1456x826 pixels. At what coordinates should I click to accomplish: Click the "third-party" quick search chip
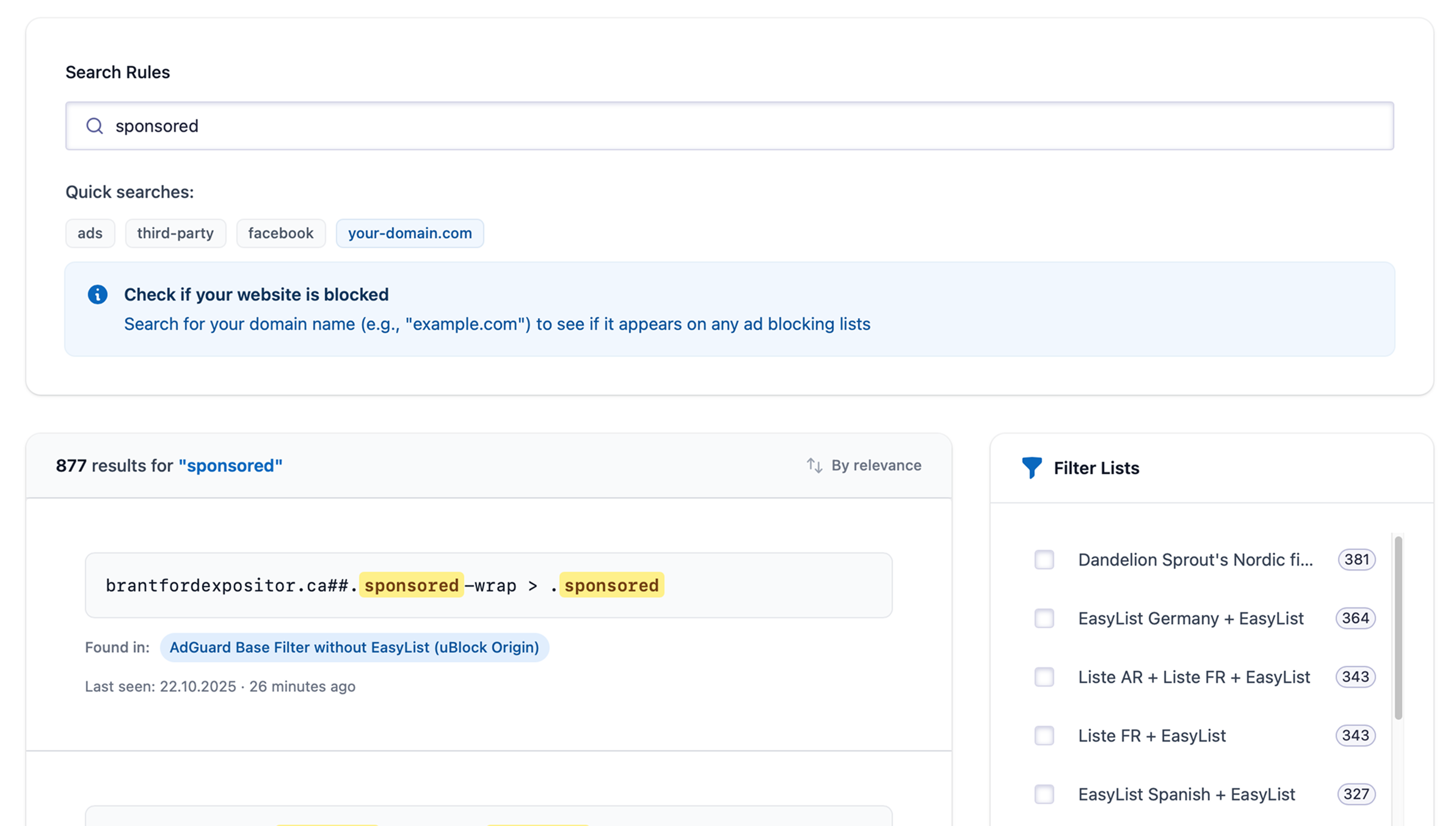coord(175,233)
